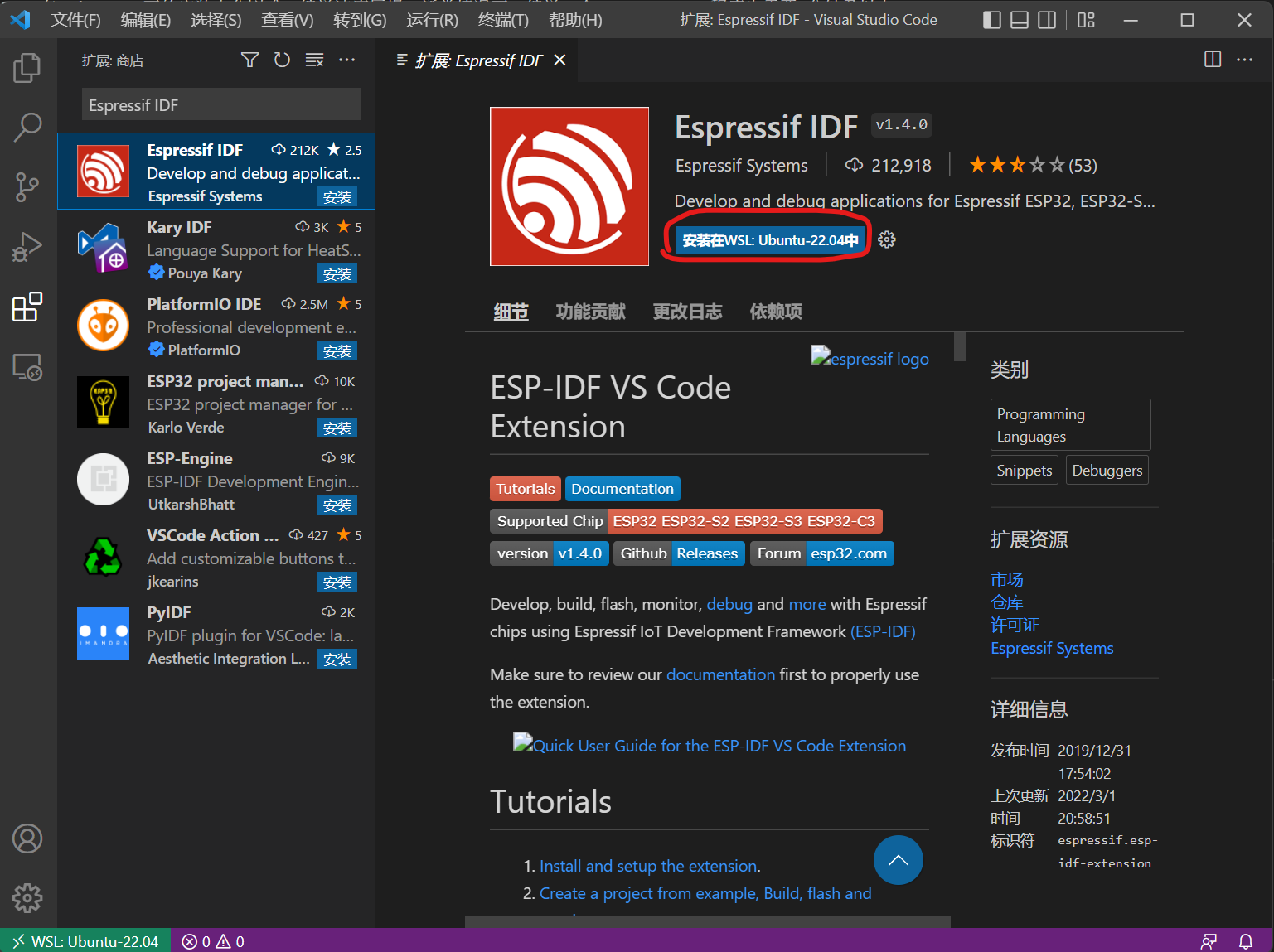Open the Explorer view in activity bar

point(27,67)
